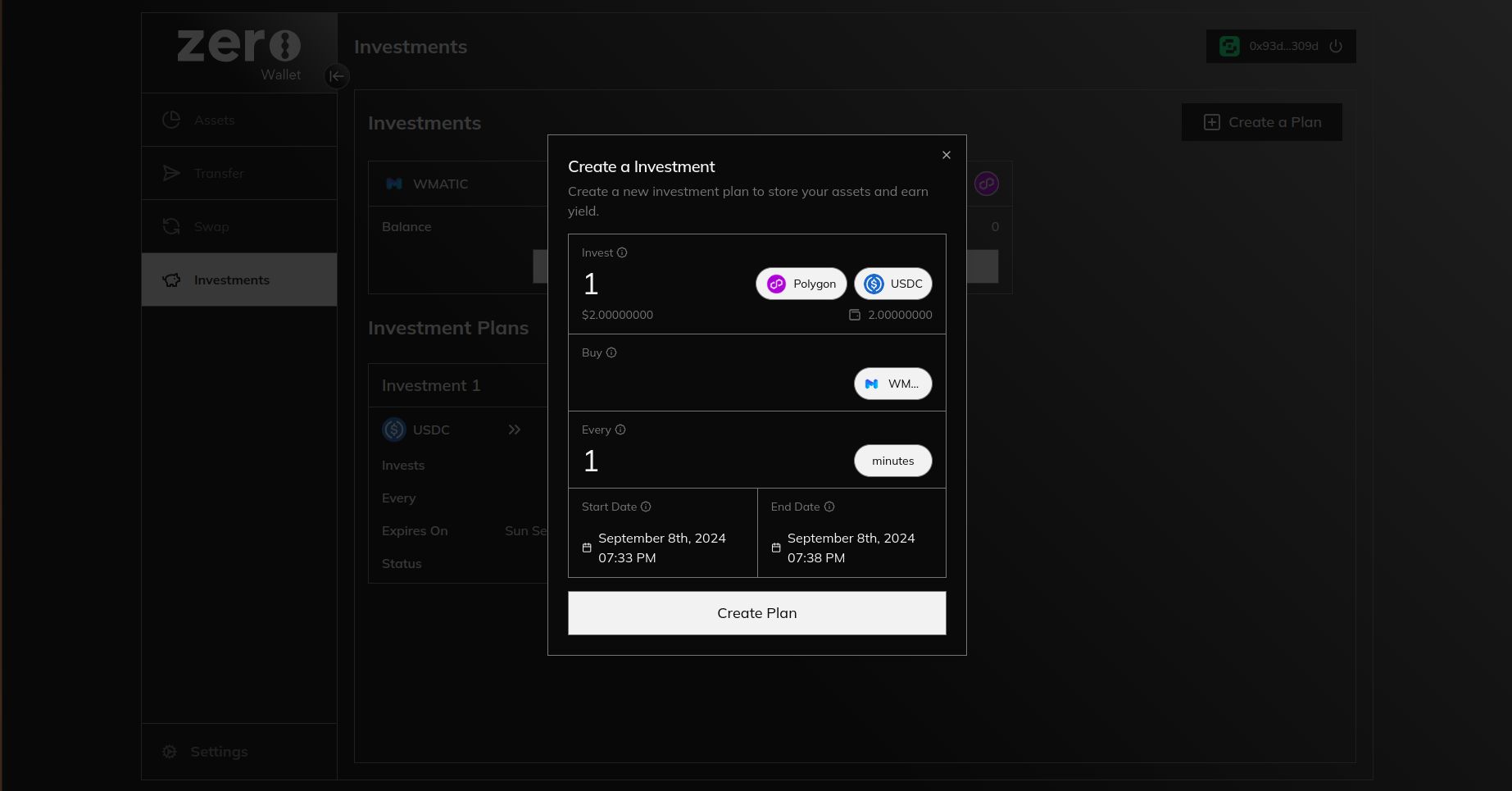Click the plus icon in Create a Plan

point(1211,122)
